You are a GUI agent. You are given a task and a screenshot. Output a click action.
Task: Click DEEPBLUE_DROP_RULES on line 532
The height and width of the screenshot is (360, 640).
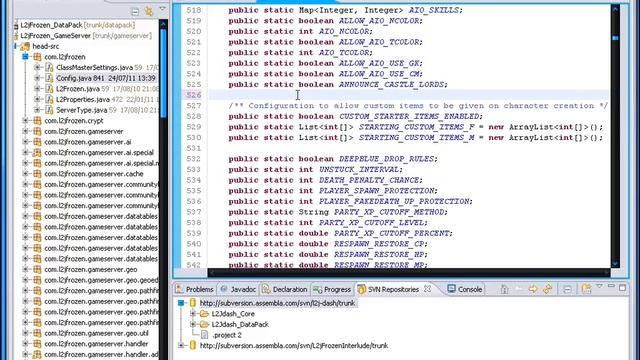click(x=386, y=159)
